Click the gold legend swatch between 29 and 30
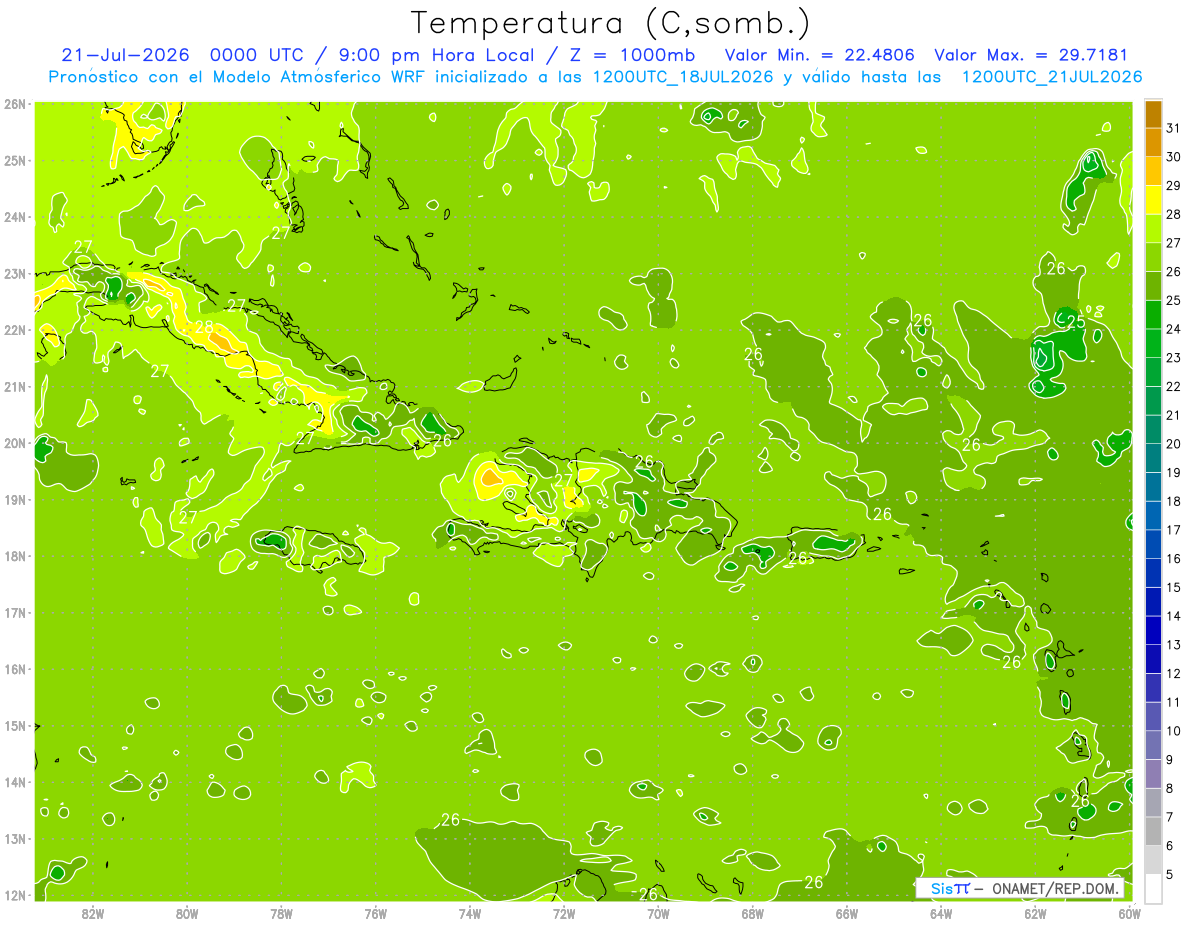 point(1152,171)
